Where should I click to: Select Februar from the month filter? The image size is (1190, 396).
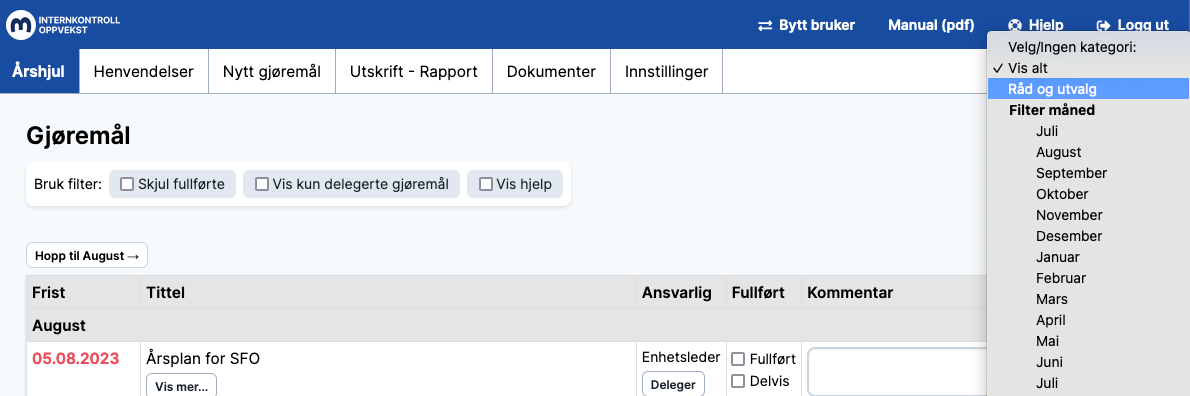click(1060, 278)
